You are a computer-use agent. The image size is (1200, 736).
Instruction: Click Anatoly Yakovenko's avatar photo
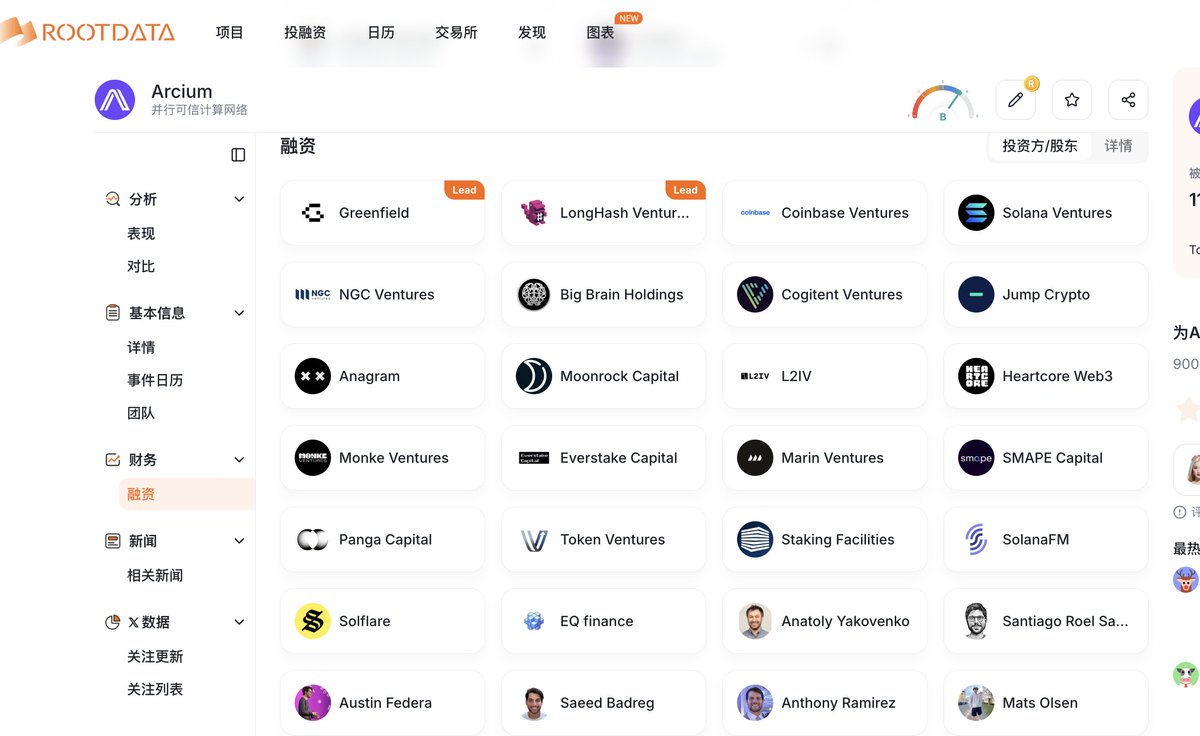pos(755,621)
